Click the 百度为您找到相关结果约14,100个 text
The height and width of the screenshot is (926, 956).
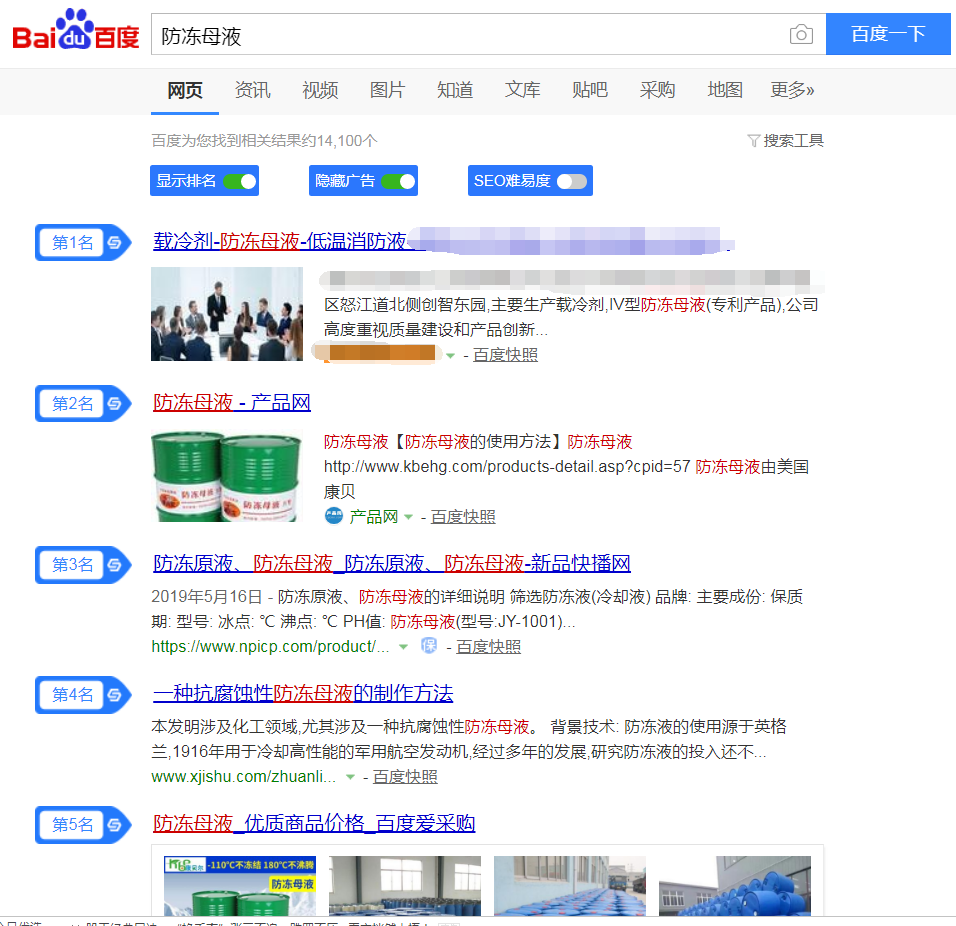[265, 141]
